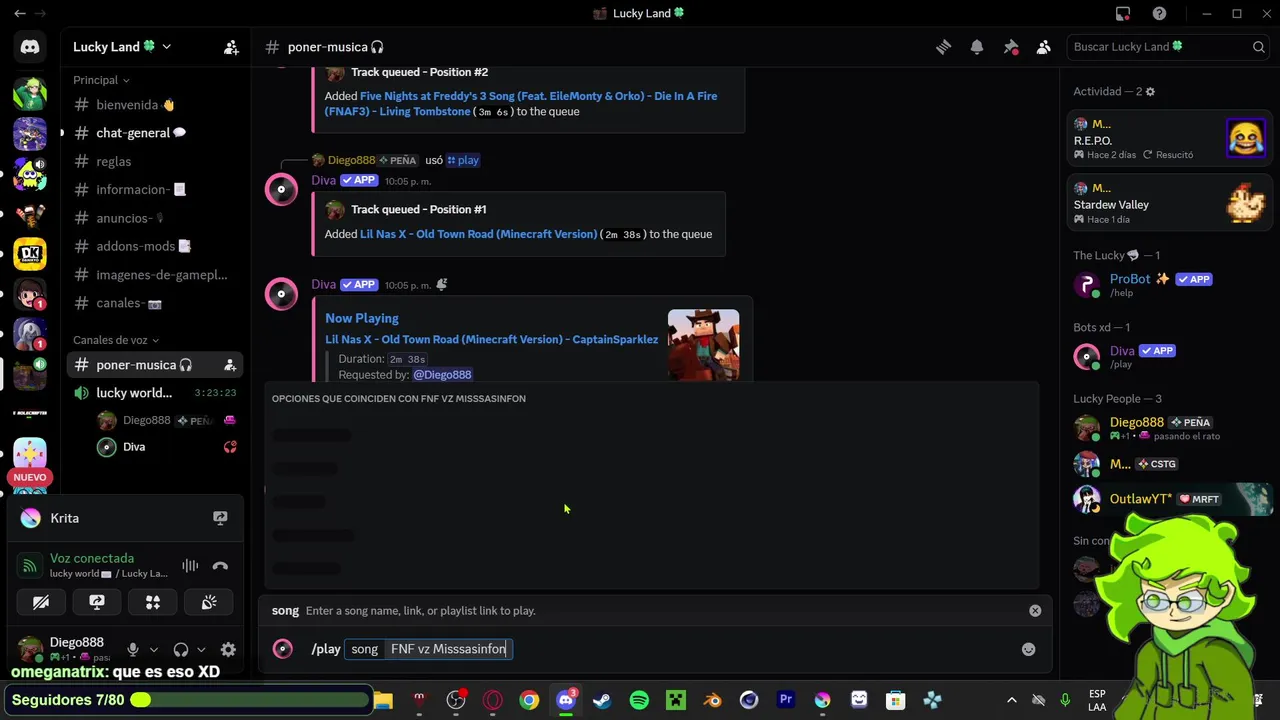Select OutlawYT* in the member list
The image size is (1280, 720).
(1168, 499)
